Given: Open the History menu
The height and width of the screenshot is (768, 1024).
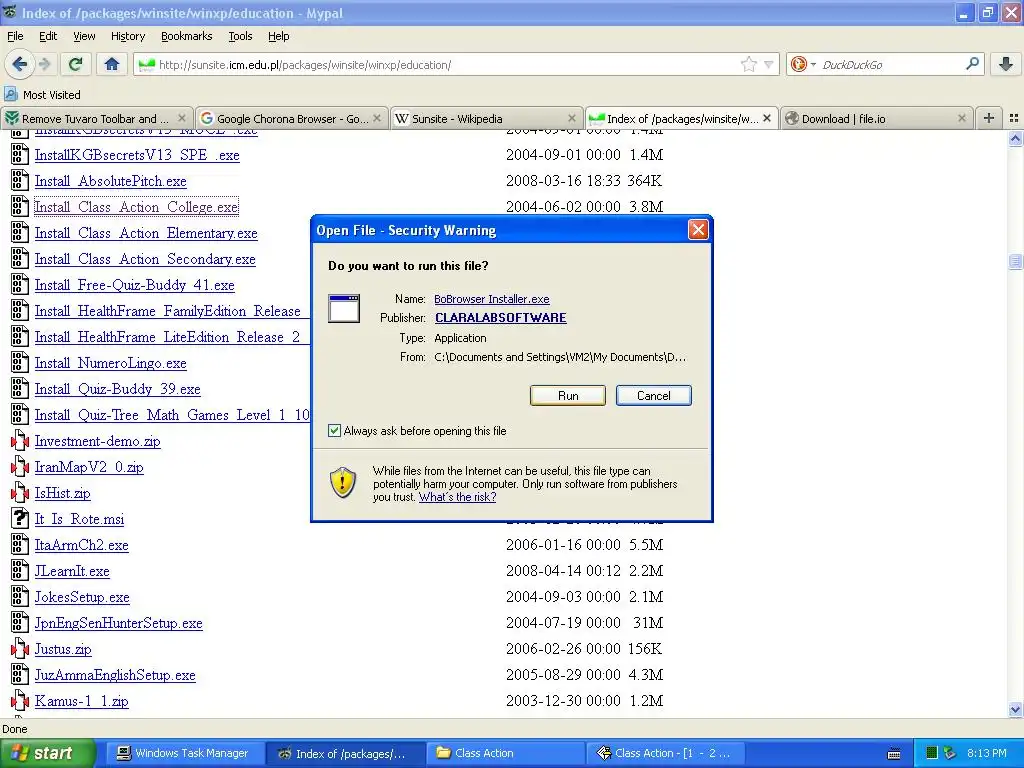Looking at the screenshot, I should 128,36.
